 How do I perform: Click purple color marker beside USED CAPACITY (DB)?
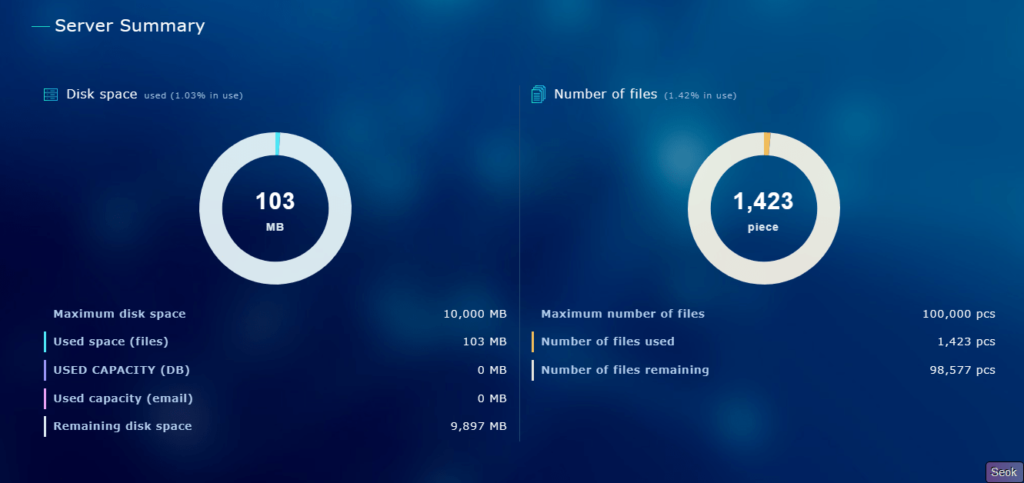(x=45, y=370)
